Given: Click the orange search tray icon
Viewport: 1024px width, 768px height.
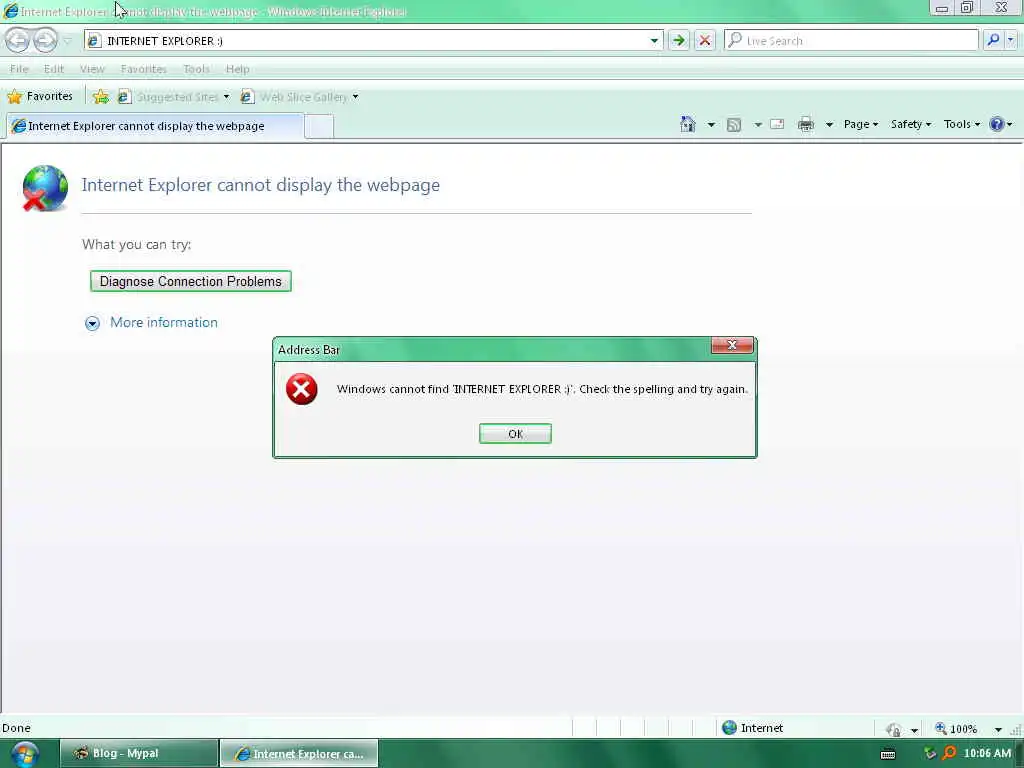Looking at the screenshot, I should click(x=949, y=754).
